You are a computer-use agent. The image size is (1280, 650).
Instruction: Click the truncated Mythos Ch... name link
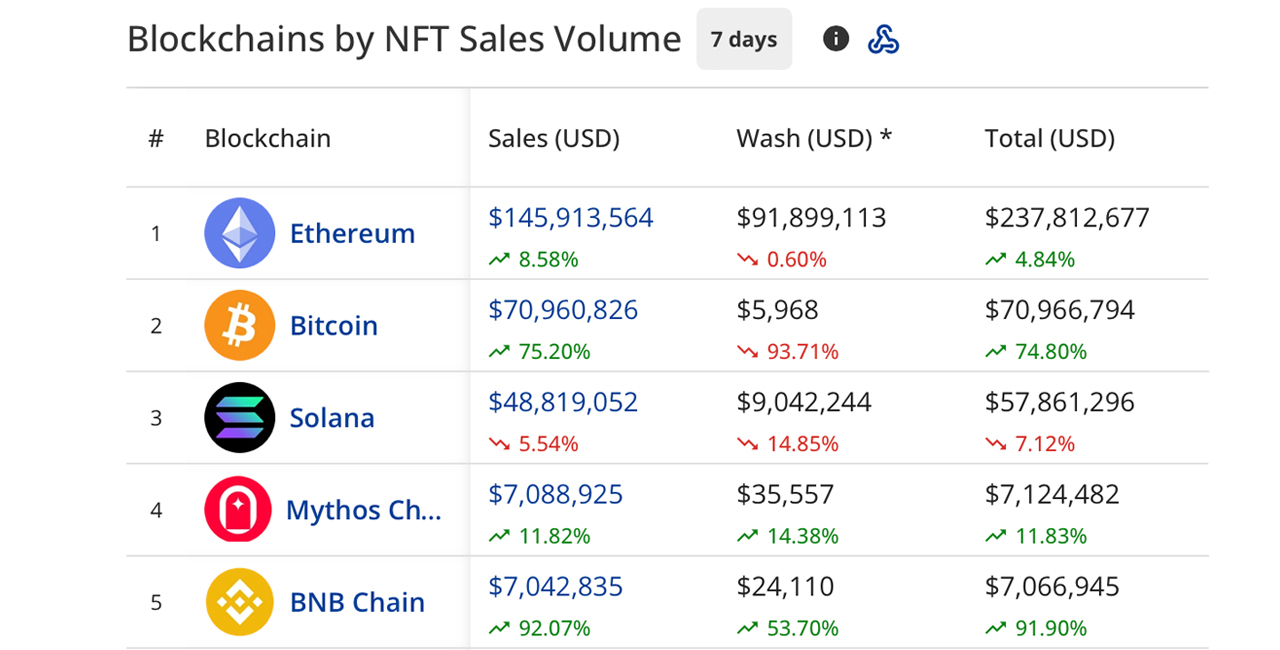coord(364,510)
